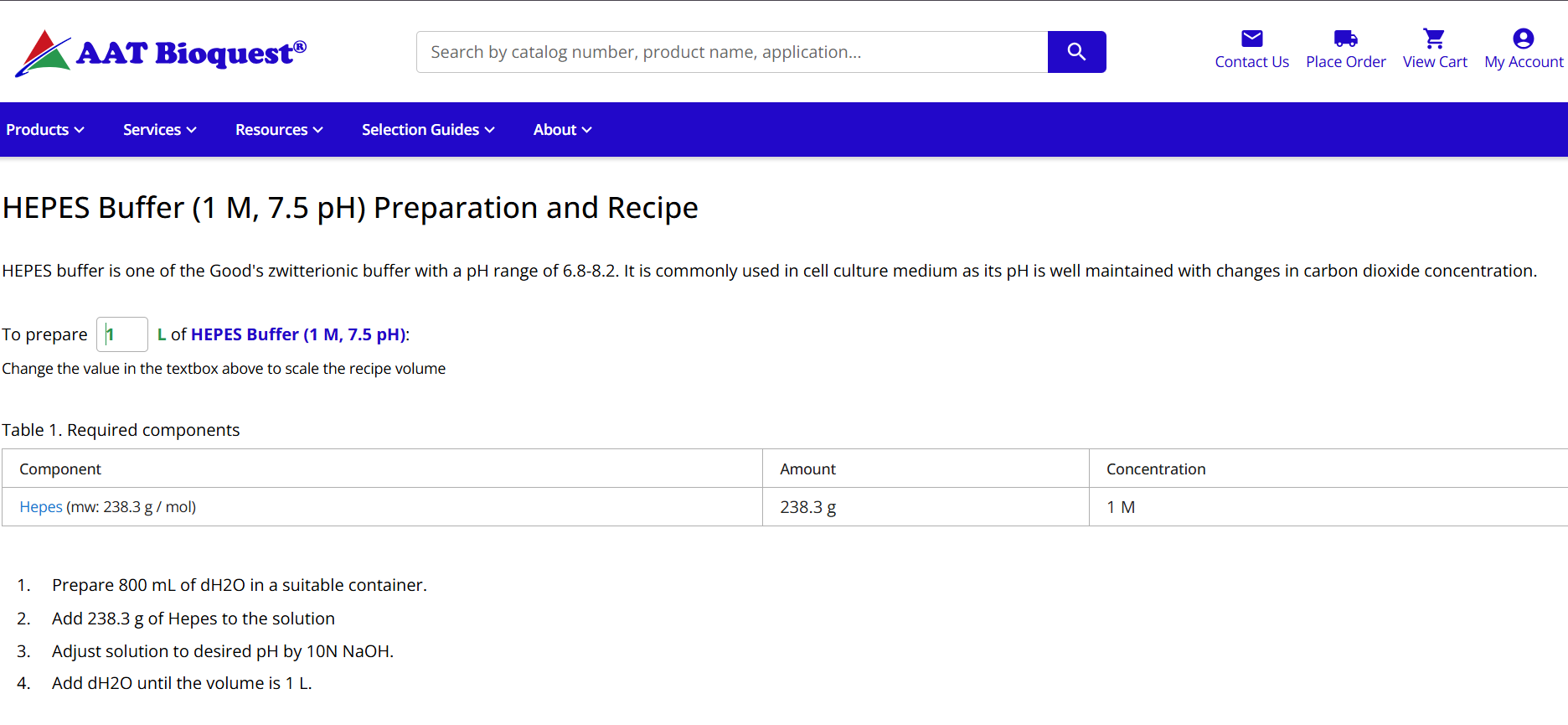
Task: Follow the Hepes component link
Action: pyautogui.click(x=41, y=507)
